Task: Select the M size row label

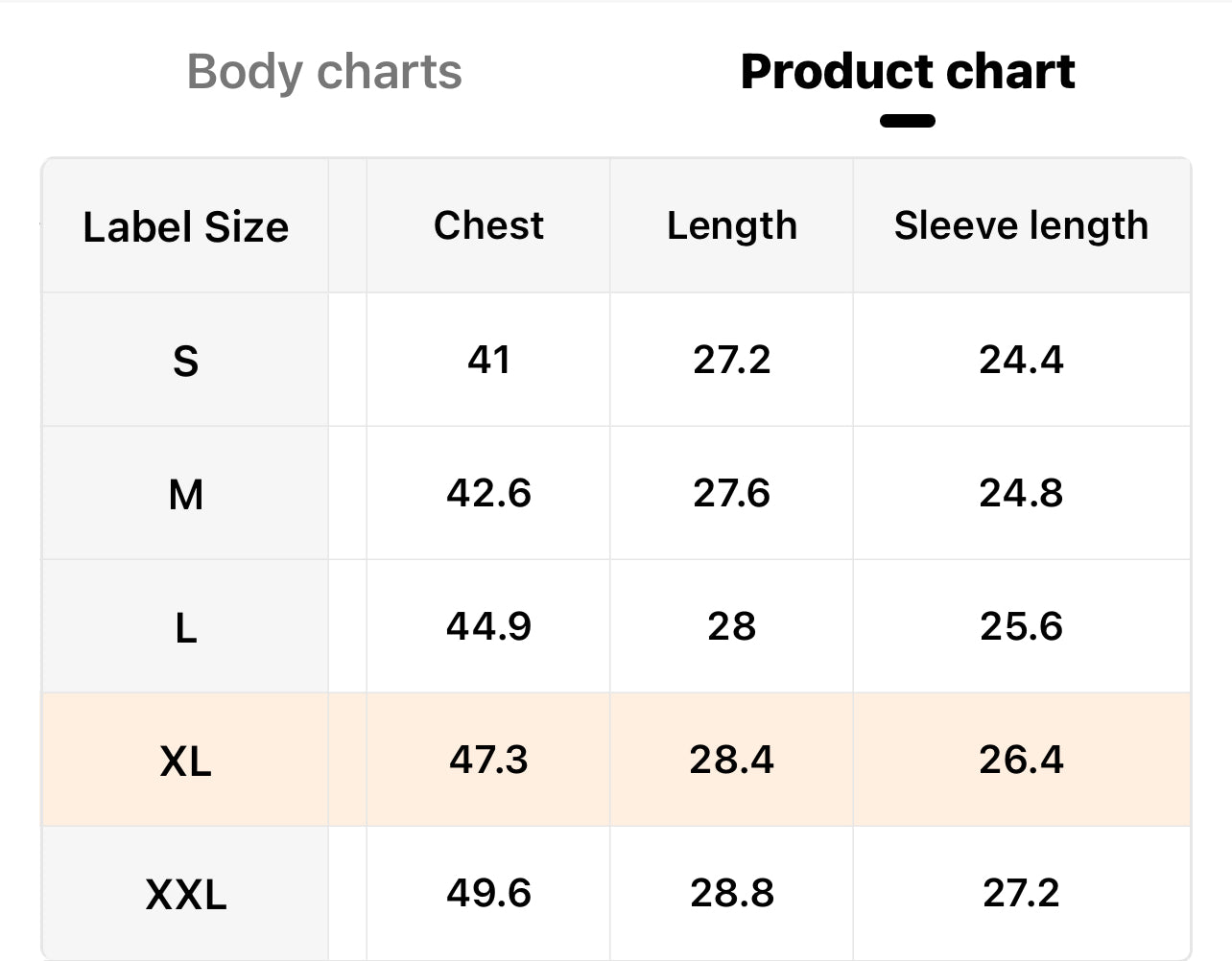Action: pos(185,495)
